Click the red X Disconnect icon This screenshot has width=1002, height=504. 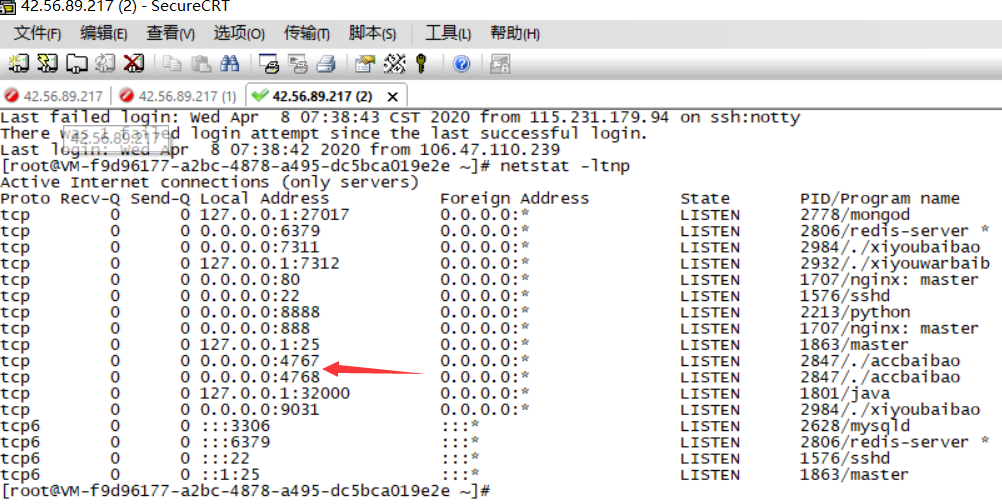pyautogui.click(x=134, y=64)
